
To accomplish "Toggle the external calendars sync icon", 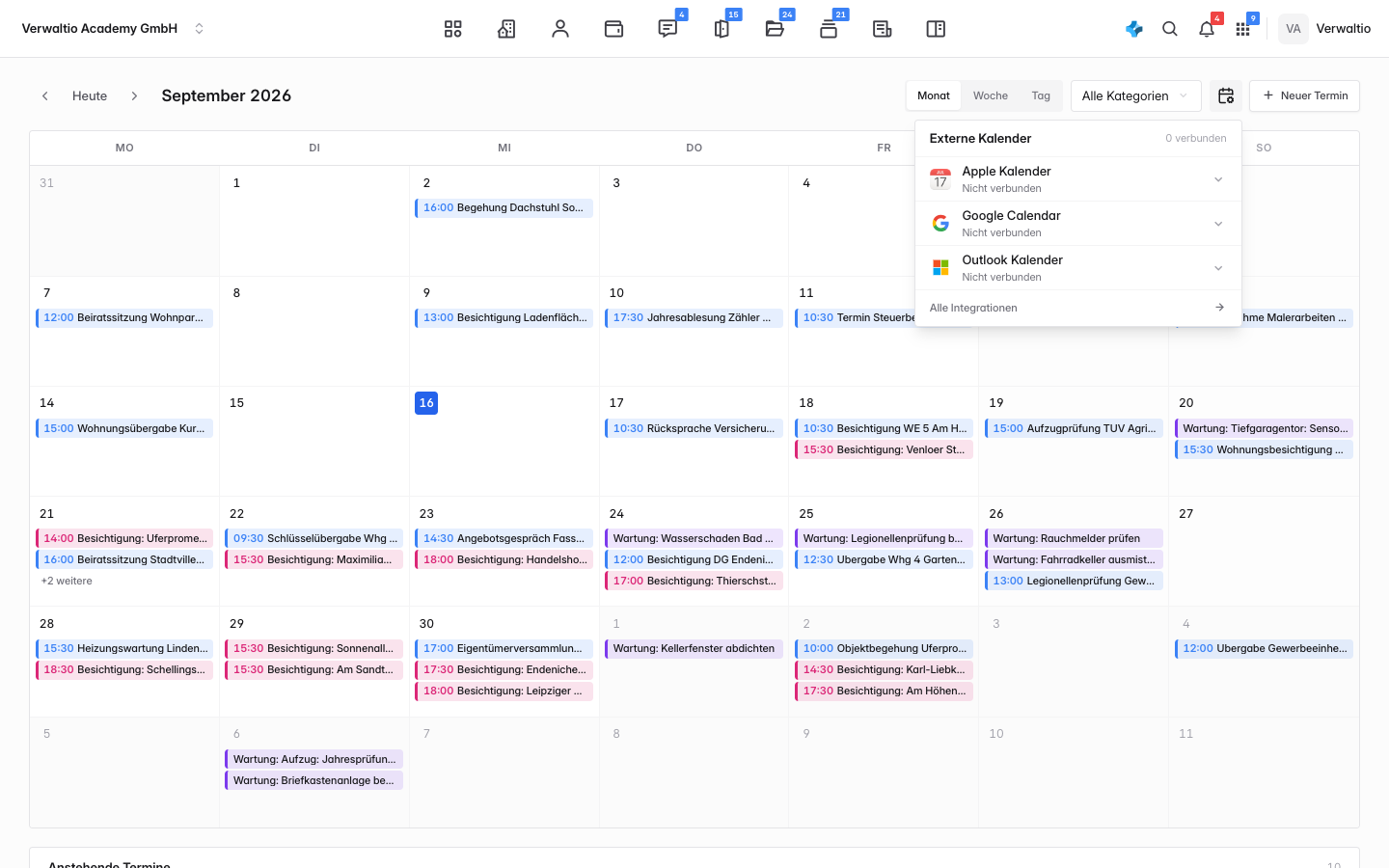I will click(x=1226, y=95).
